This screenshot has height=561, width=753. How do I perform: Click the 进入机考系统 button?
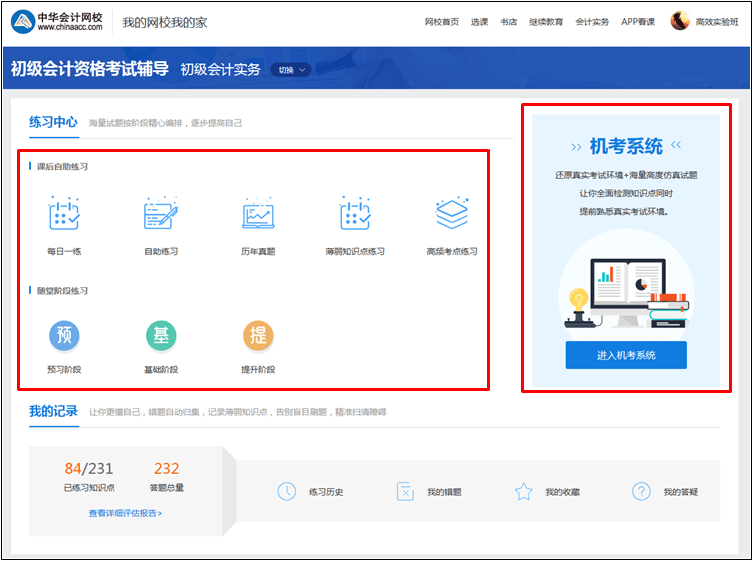tap(626, 355)
